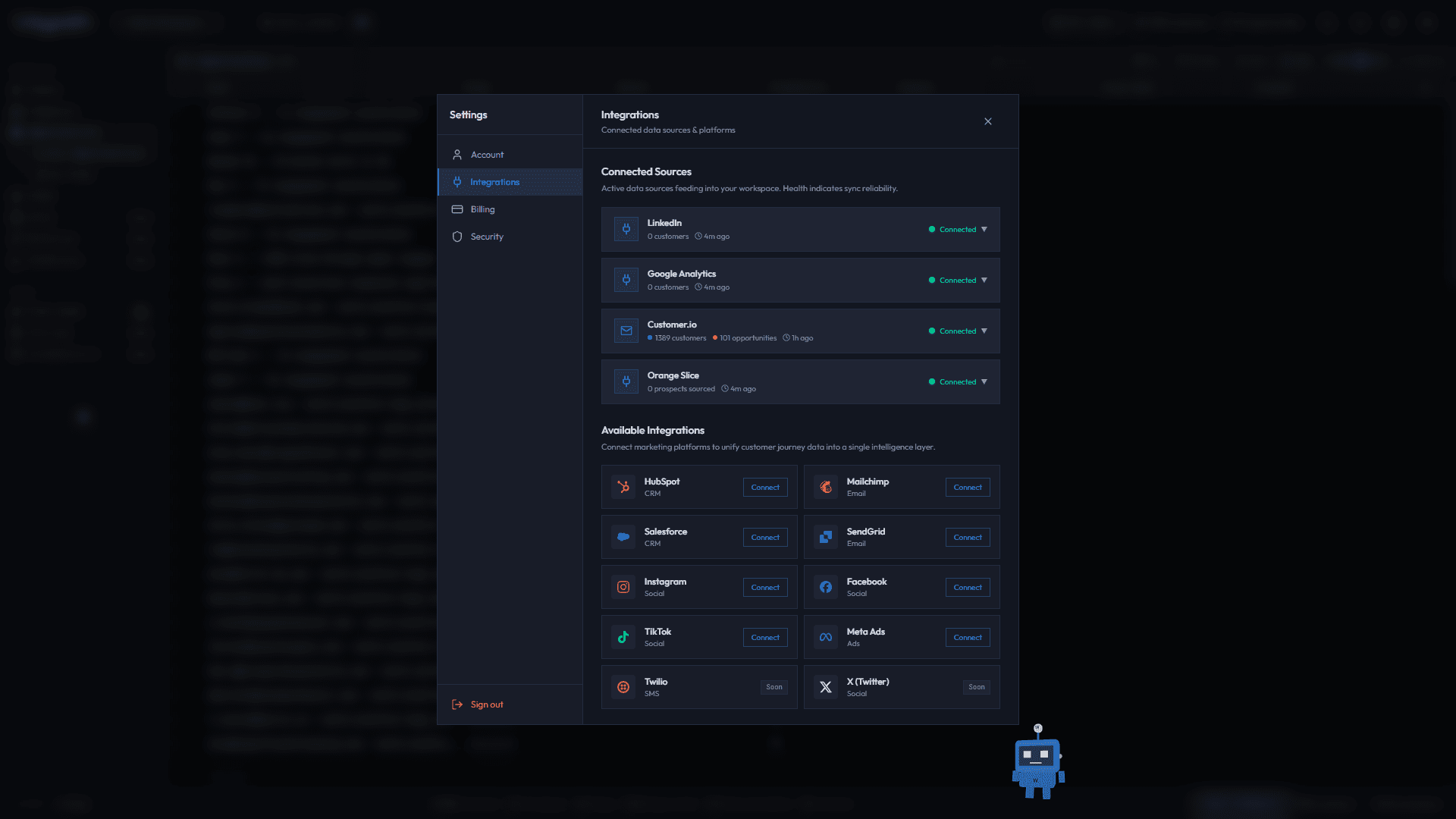This screenshot has height=819, width=1456.
Task: Click the Orange Slice integration icon
Action: (x=626, y=381)
